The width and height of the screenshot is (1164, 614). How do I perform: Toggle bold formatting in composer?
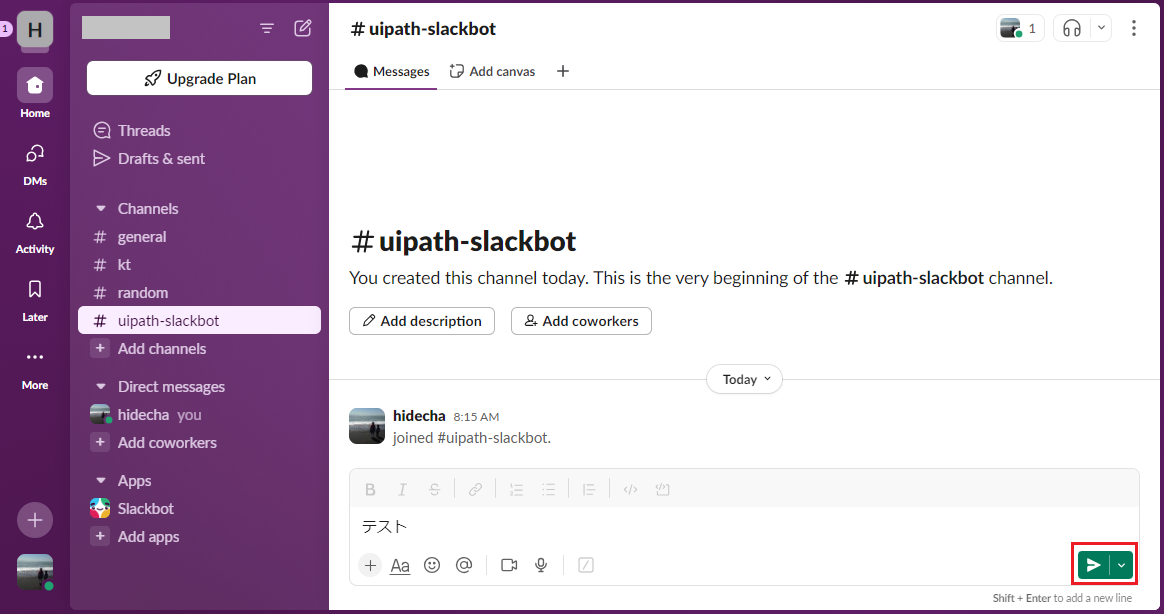point(370,489)
